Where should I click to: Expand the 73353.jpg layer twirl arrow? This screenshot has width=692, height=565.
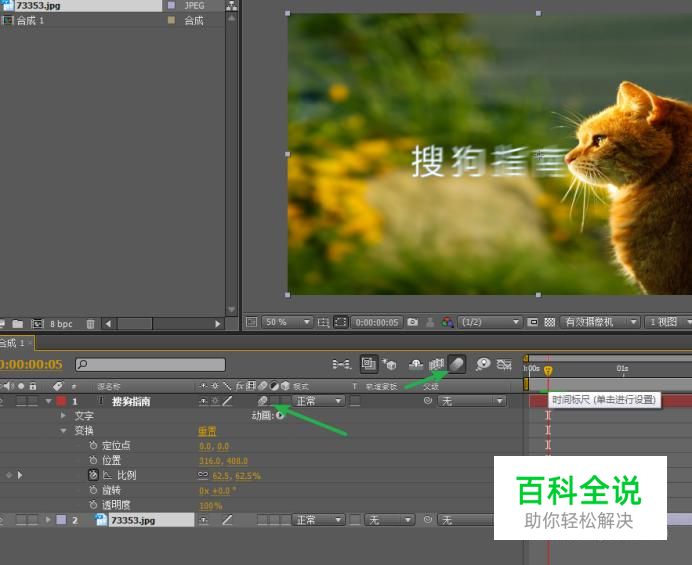point(49,520)
